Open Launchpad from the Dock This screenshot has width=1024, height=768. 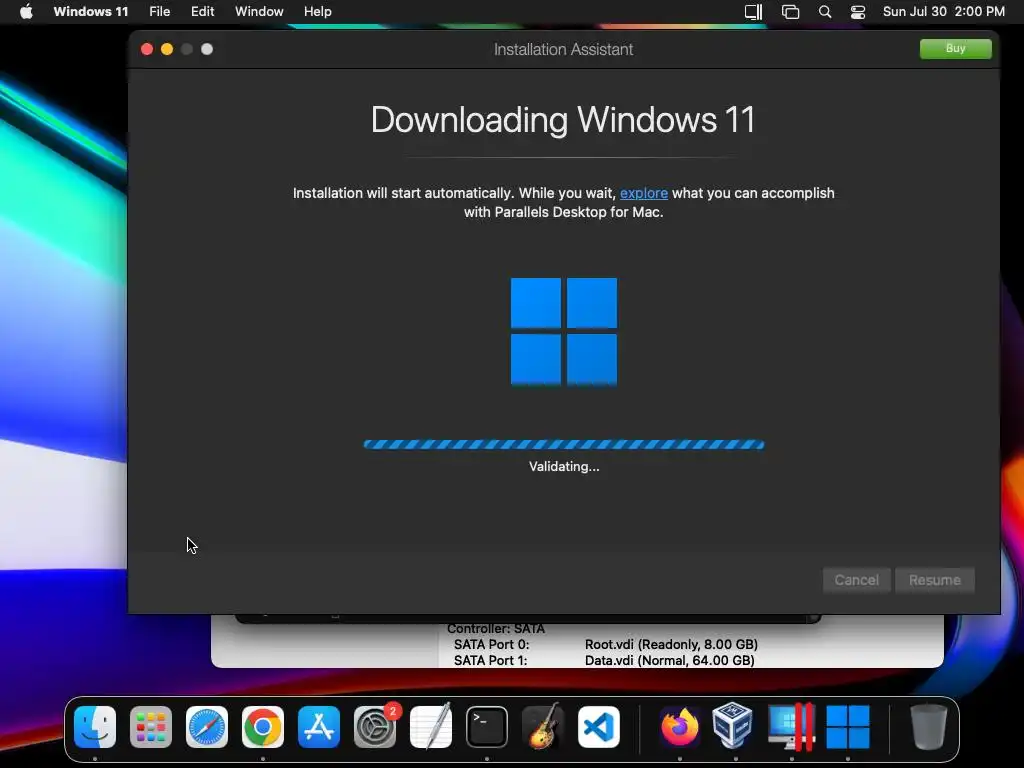coord(151,727)
